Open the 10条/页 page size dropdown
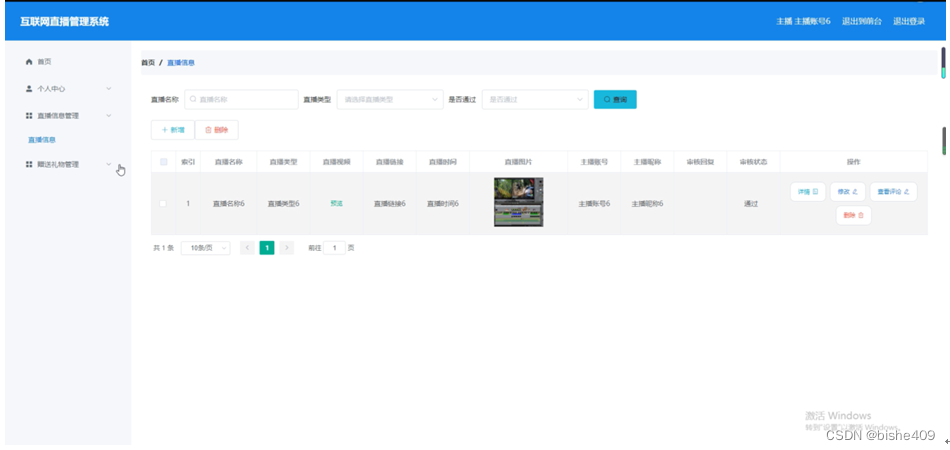The image size is (950, 450). tap(205, 248)
